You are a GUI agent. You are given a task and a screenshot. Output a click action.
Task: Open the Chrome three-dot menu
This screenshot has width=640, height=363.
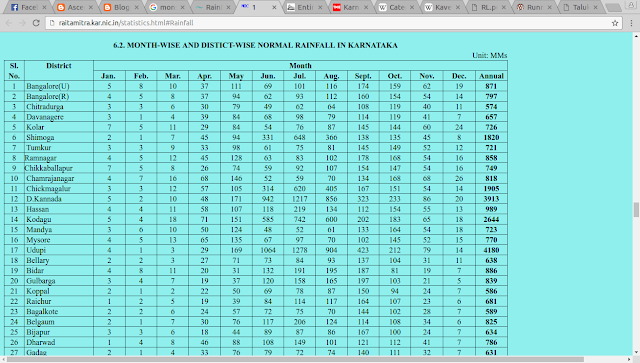(631, 23)
